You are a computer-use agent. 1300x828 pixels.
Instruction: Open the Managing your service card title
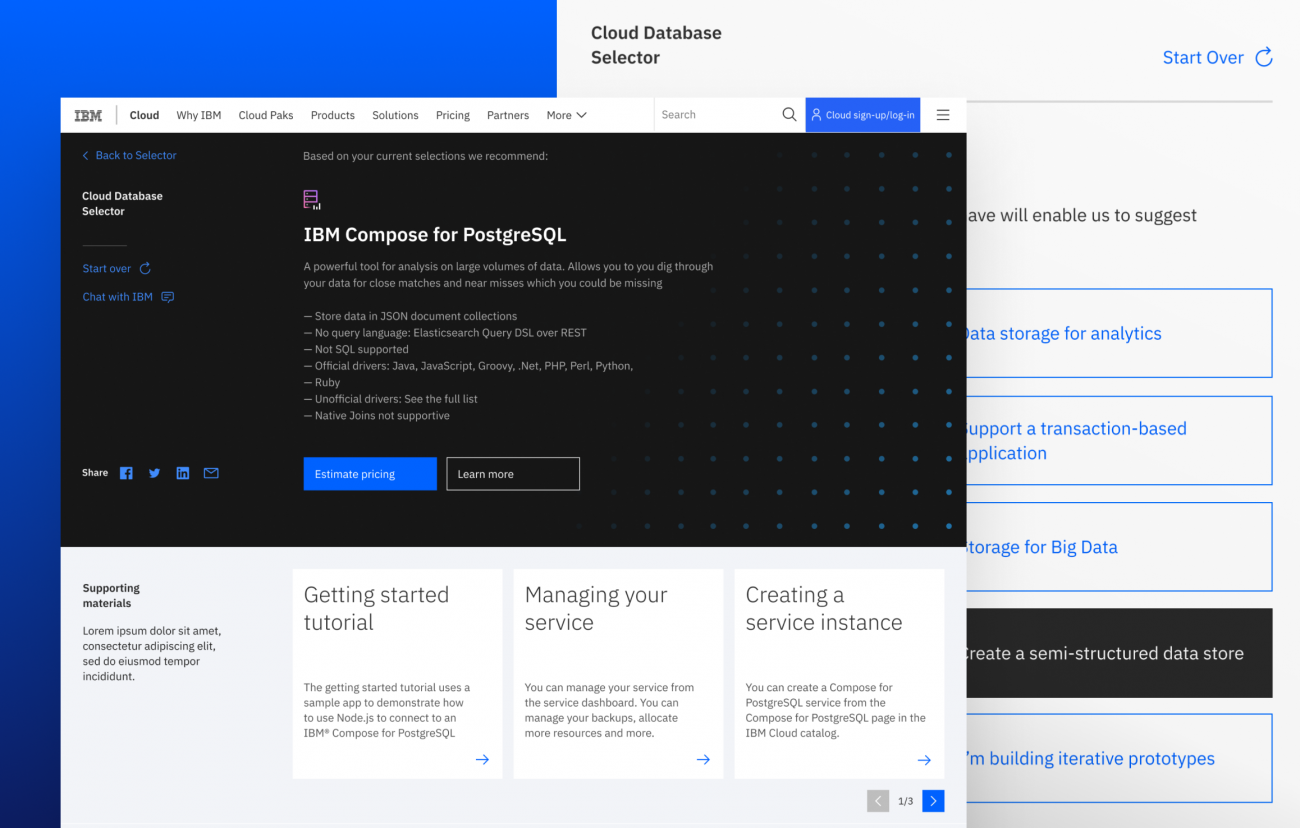596,608
